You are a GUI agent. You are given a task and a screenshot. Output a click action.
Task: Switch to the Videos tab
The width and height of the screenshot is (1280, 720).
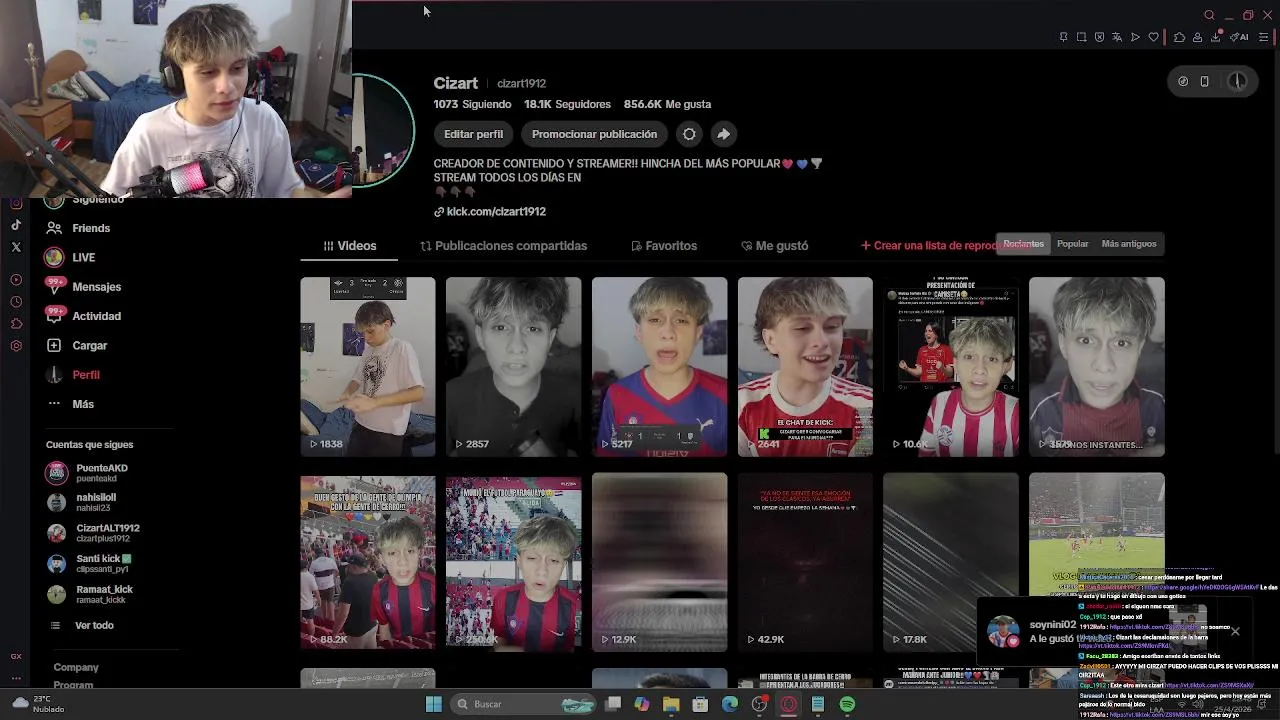[349, 246]
